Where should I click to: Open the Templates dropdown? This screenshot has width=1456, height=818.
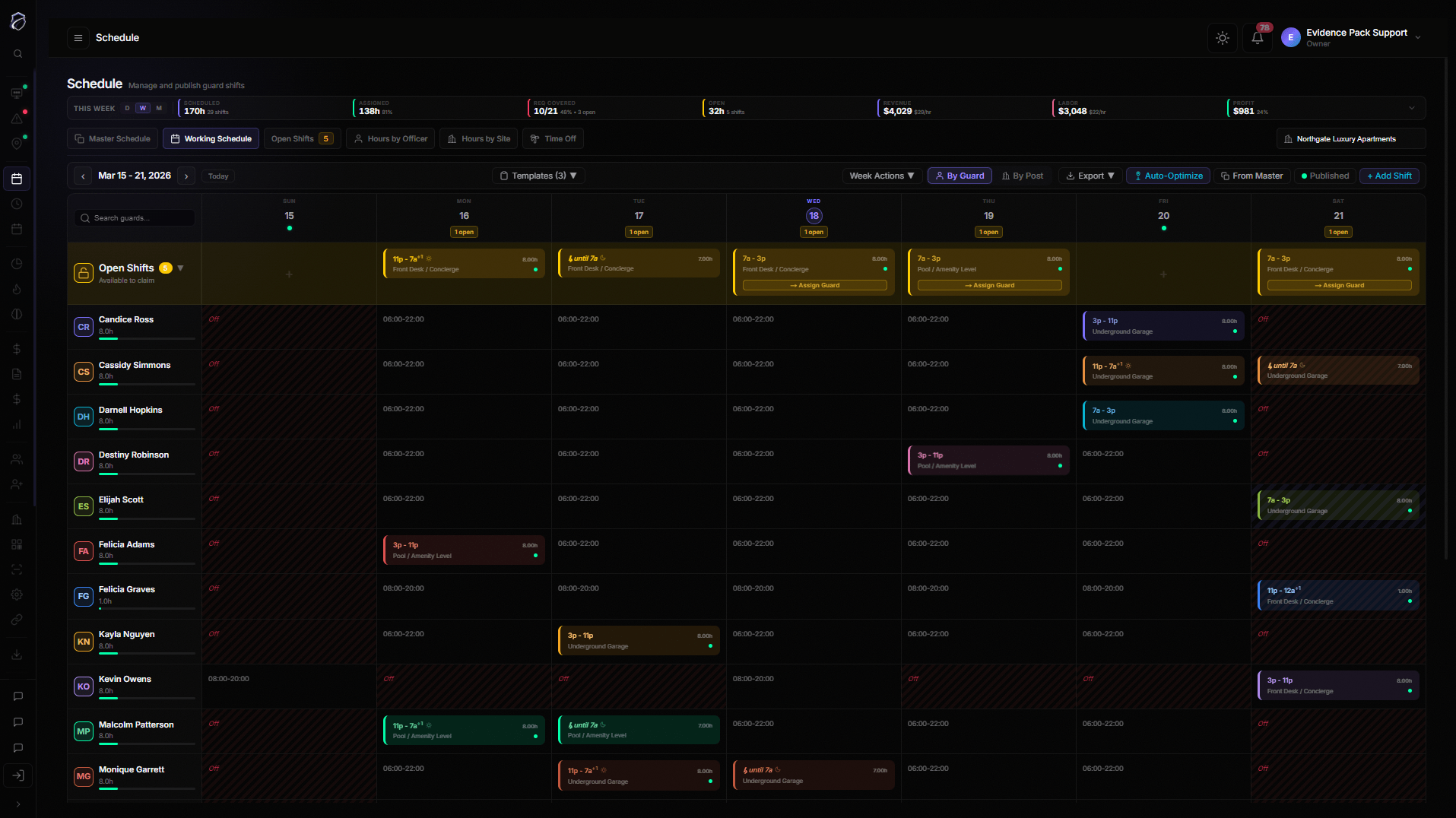[538, 176]
